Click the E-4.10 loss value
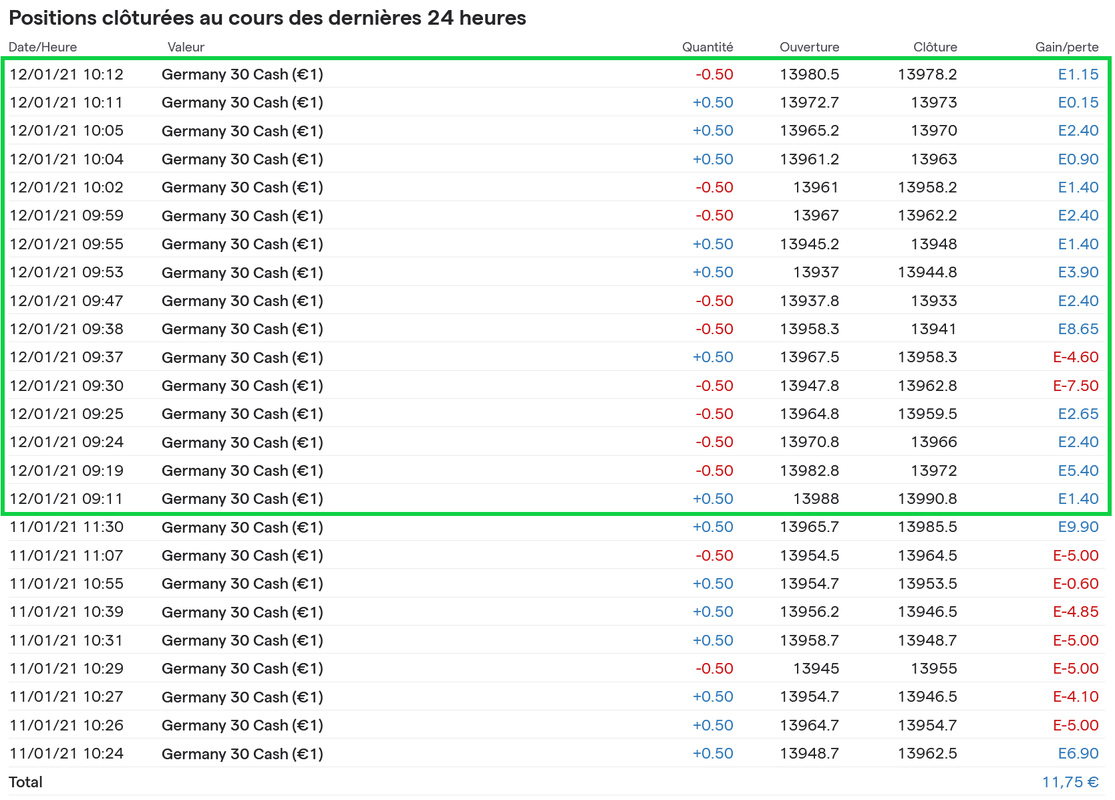1115x800 pixels. click(1076, 697)
